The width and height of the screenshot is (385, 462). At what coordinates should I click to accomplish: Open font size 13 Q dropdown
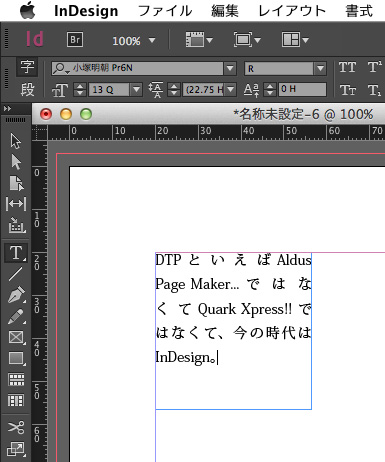(x=136, y=90)
